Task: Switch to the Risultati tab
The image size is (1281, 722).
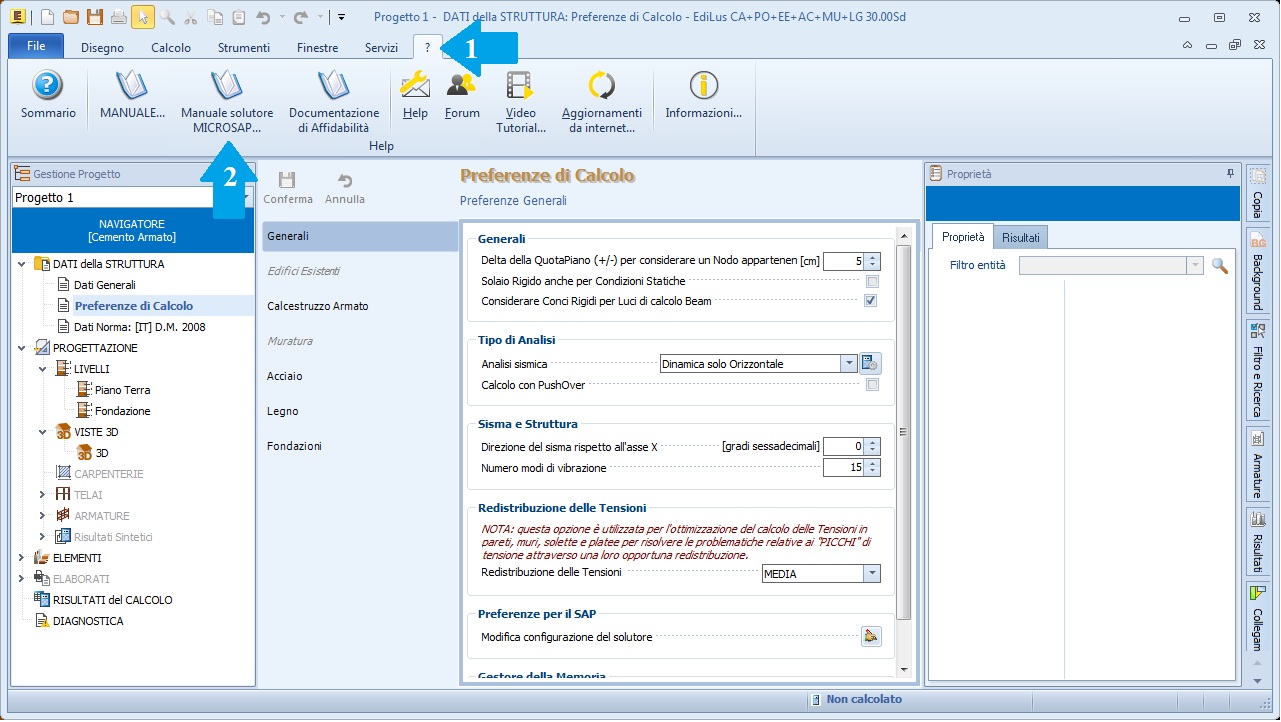Action: (1021, 238)
